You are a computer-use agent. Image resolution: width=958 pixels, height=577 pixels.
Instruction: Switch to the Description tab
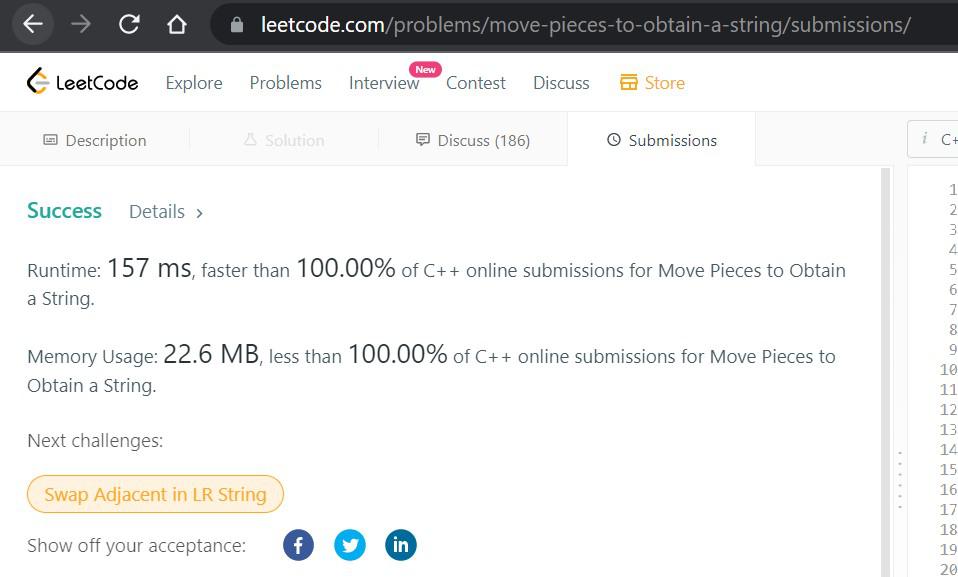pos(95,141)
